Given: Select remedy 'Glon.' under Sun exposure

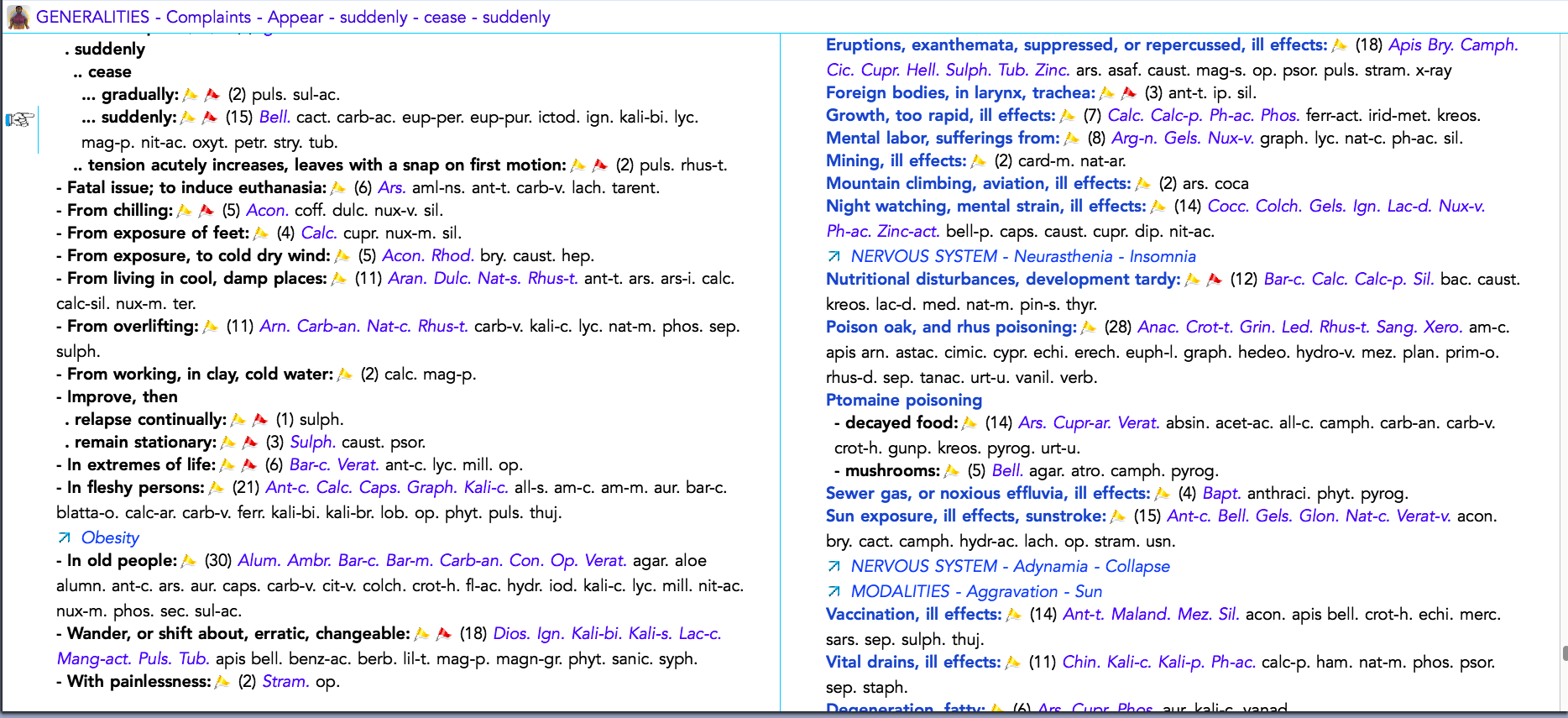Looking at the screenshot, I should (x=1319, y=516).
